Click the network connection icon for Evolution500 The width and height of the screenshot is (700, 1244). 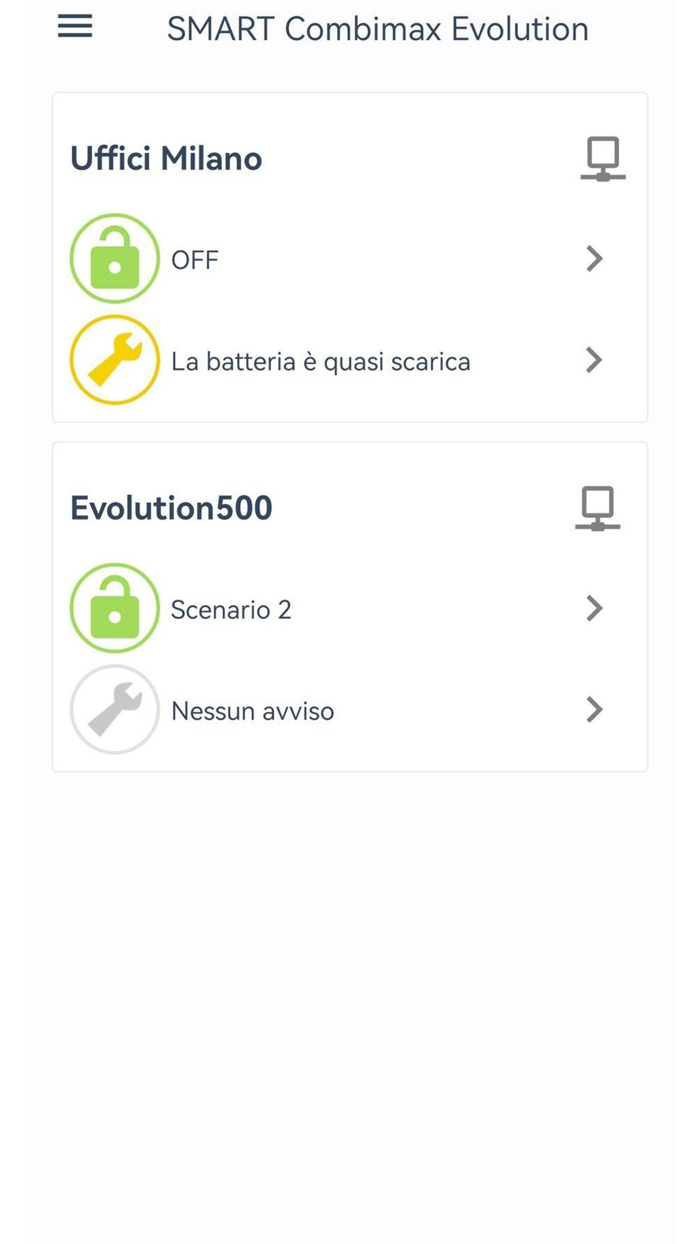[596, 507]
